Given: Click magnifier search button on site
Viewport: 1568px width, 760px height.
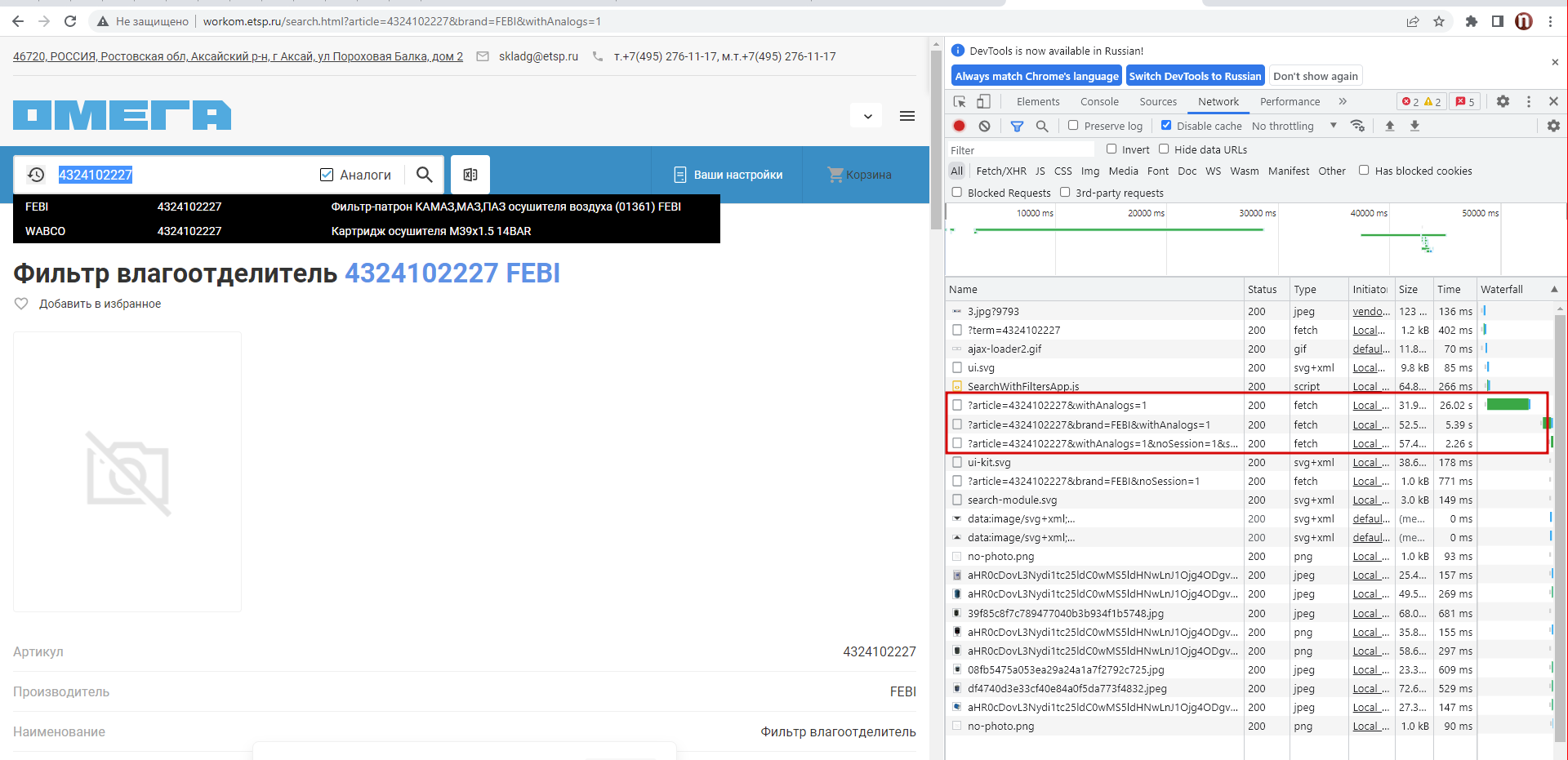Looking at the screenshot, I should [425, 175].
